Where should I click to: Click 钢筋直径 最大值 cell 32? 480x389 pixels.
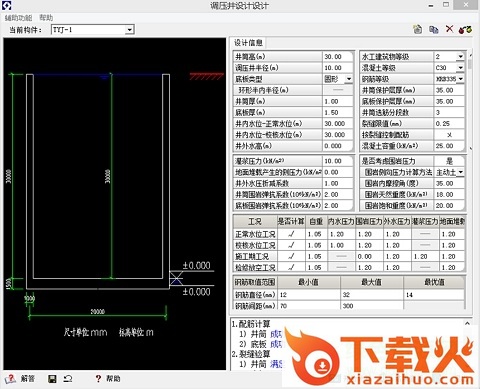[372, 295]
